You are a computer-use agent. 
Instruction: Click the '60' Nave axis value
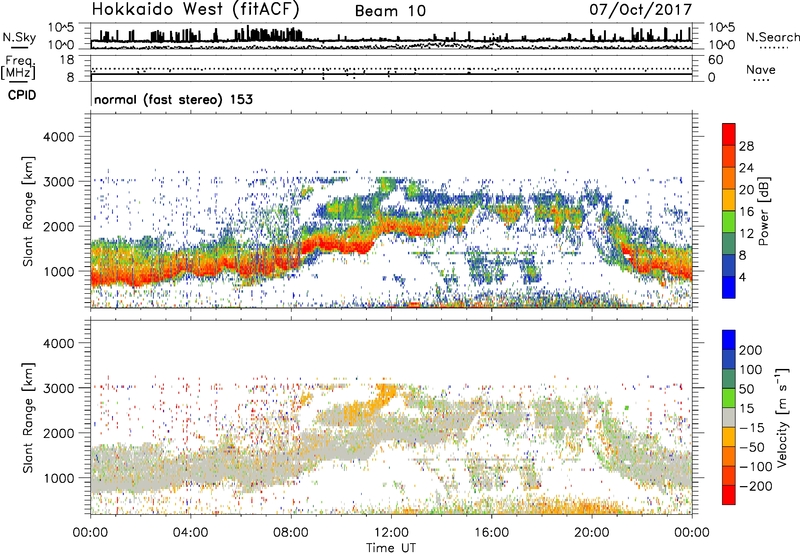[715, 60]
